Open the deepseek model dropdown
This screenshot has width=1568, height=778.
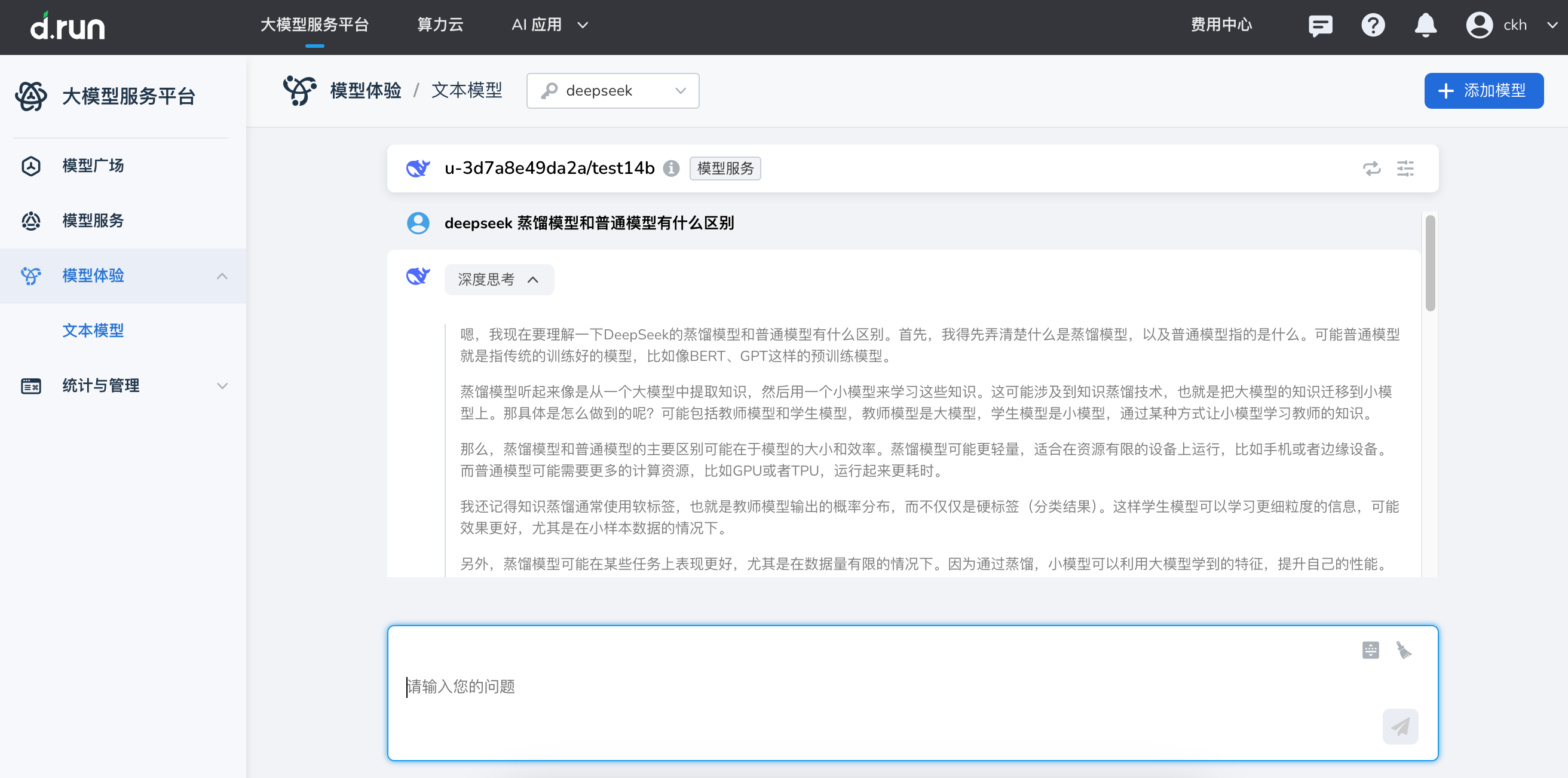[613, 90]
